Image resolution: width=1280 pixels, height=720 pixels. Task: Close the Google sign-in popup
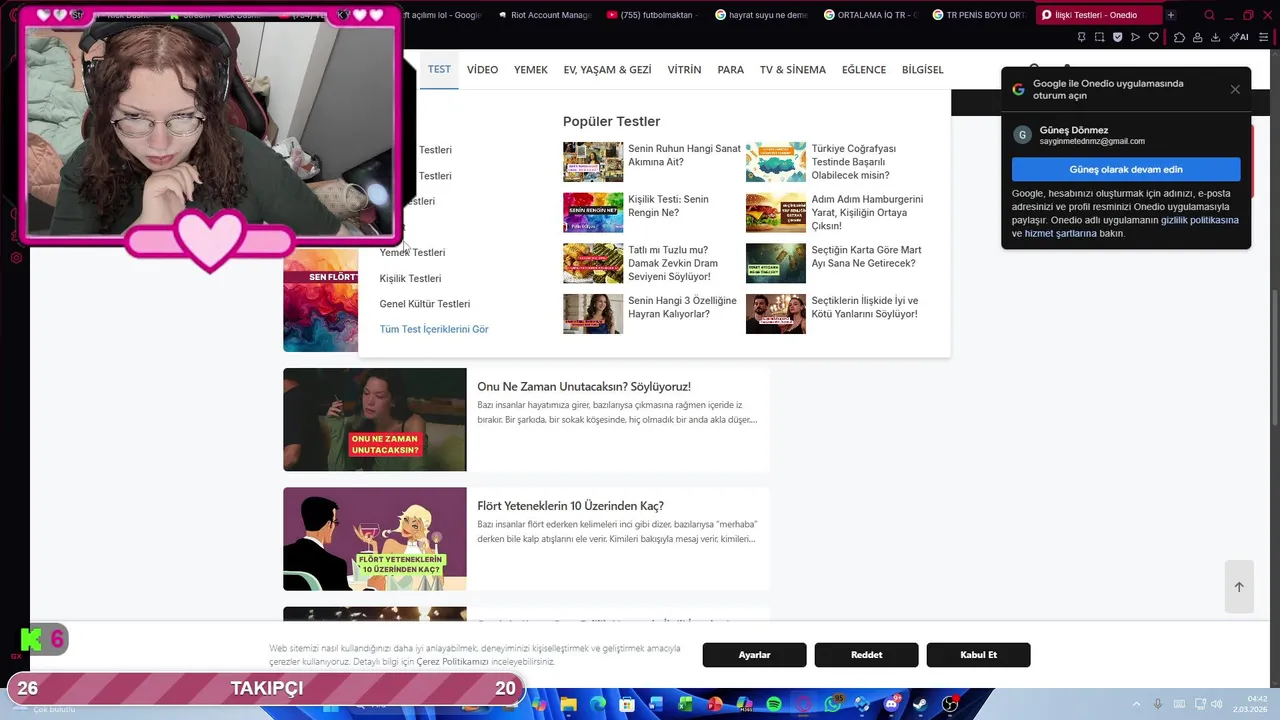click(x=1235, y=89)
